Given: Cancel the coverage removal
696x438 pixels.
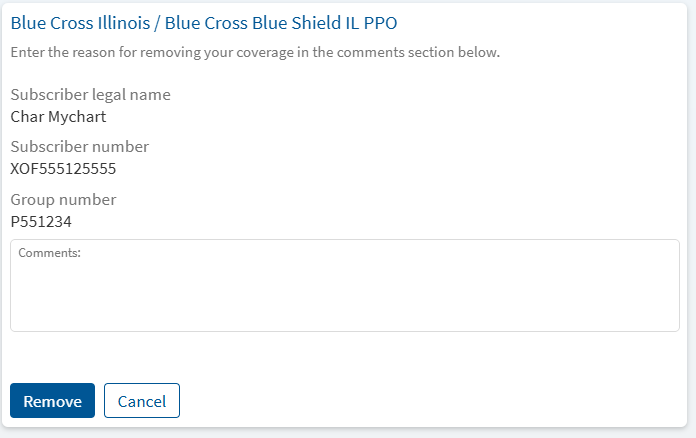Looking at the screenshot, I should coord(142,400).
